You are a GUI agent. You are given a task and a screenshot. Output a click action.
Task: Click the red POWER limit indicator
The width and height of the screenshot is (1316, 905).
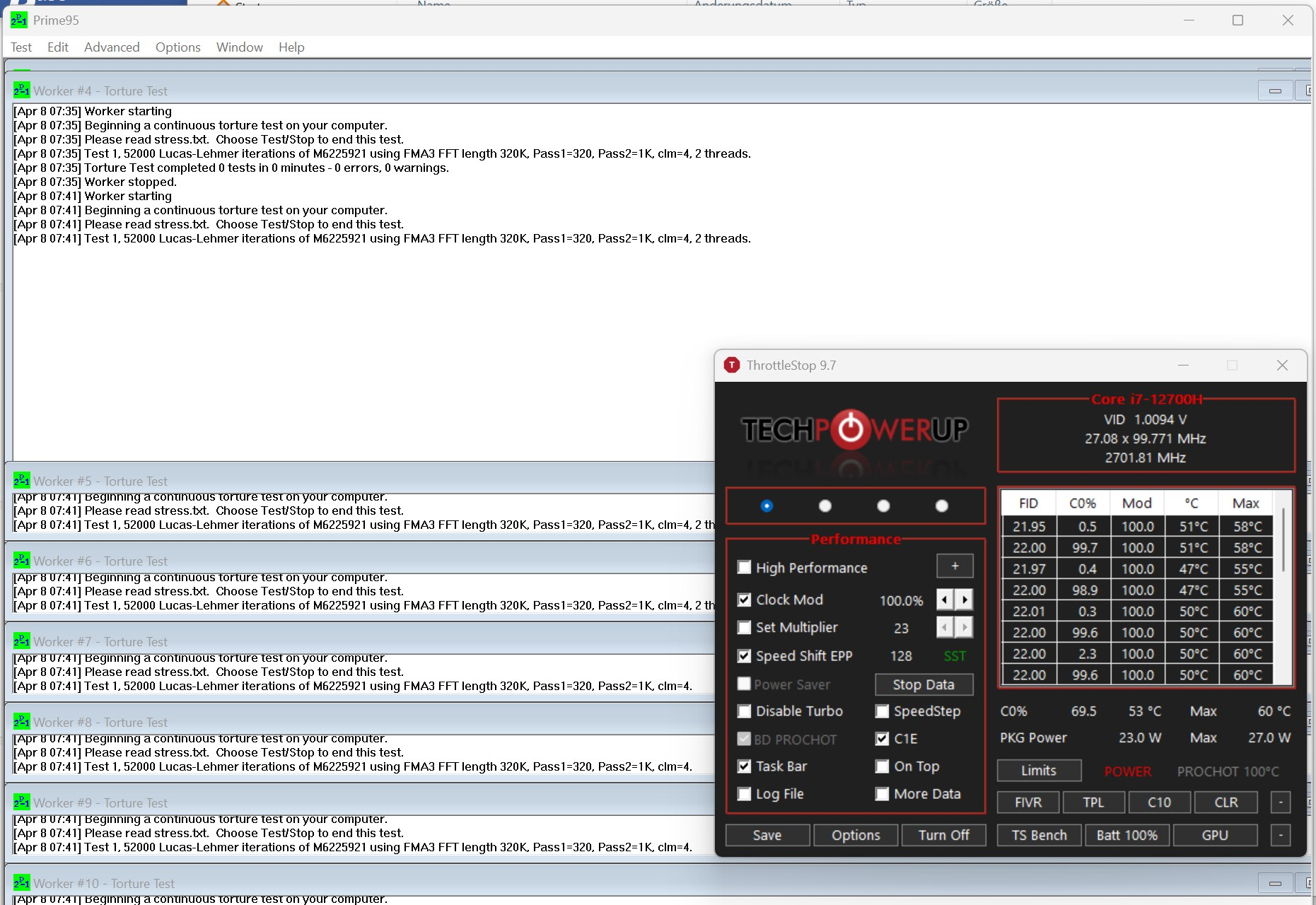tap(1128, 771)
